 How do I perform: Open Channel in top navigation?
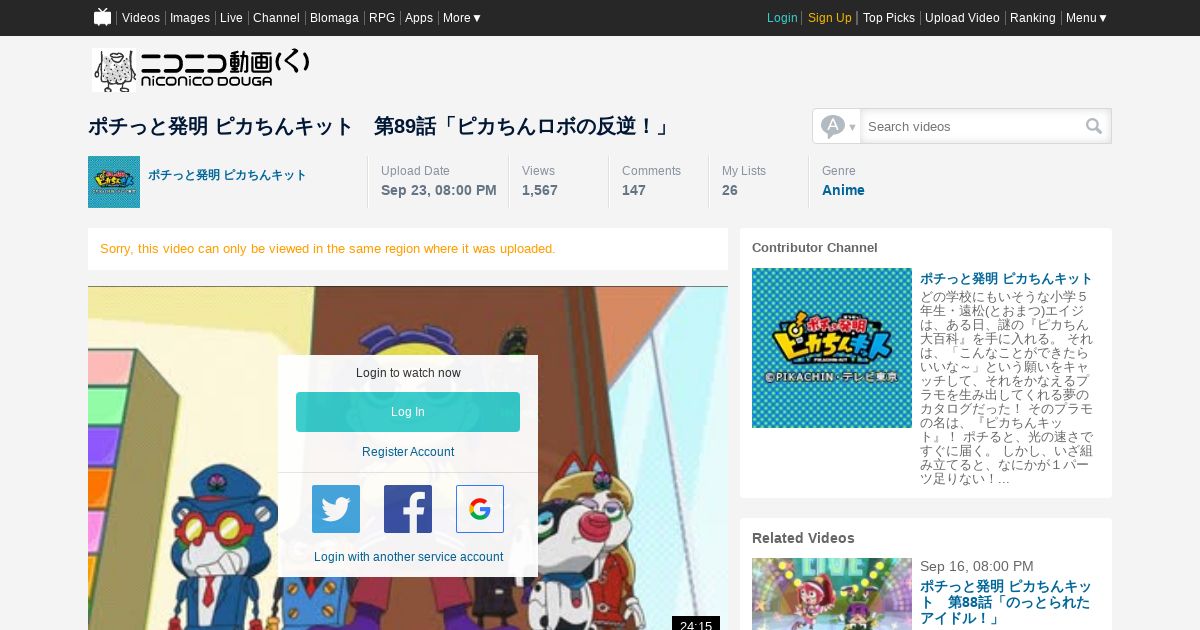[x=276, y=18]
